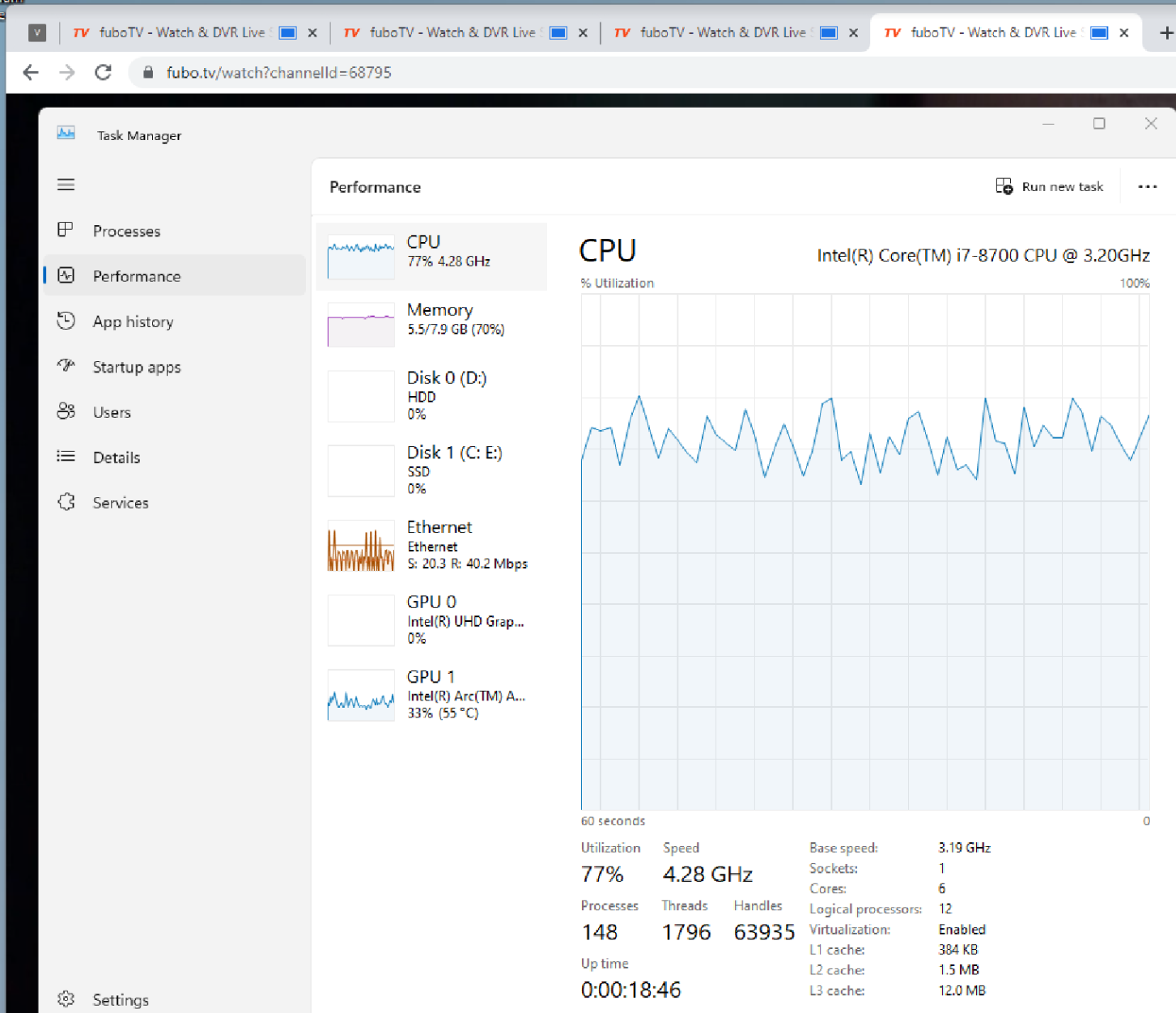View GPU 1 Intel Arc performance
The image size is (1176, 1013).
(431, 695)
